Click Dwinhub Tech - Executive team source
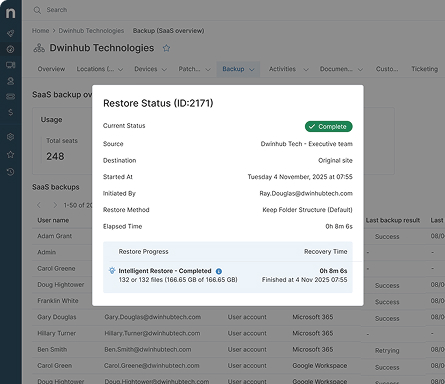This screenshot has height=384, width=445. coord(307,144)
